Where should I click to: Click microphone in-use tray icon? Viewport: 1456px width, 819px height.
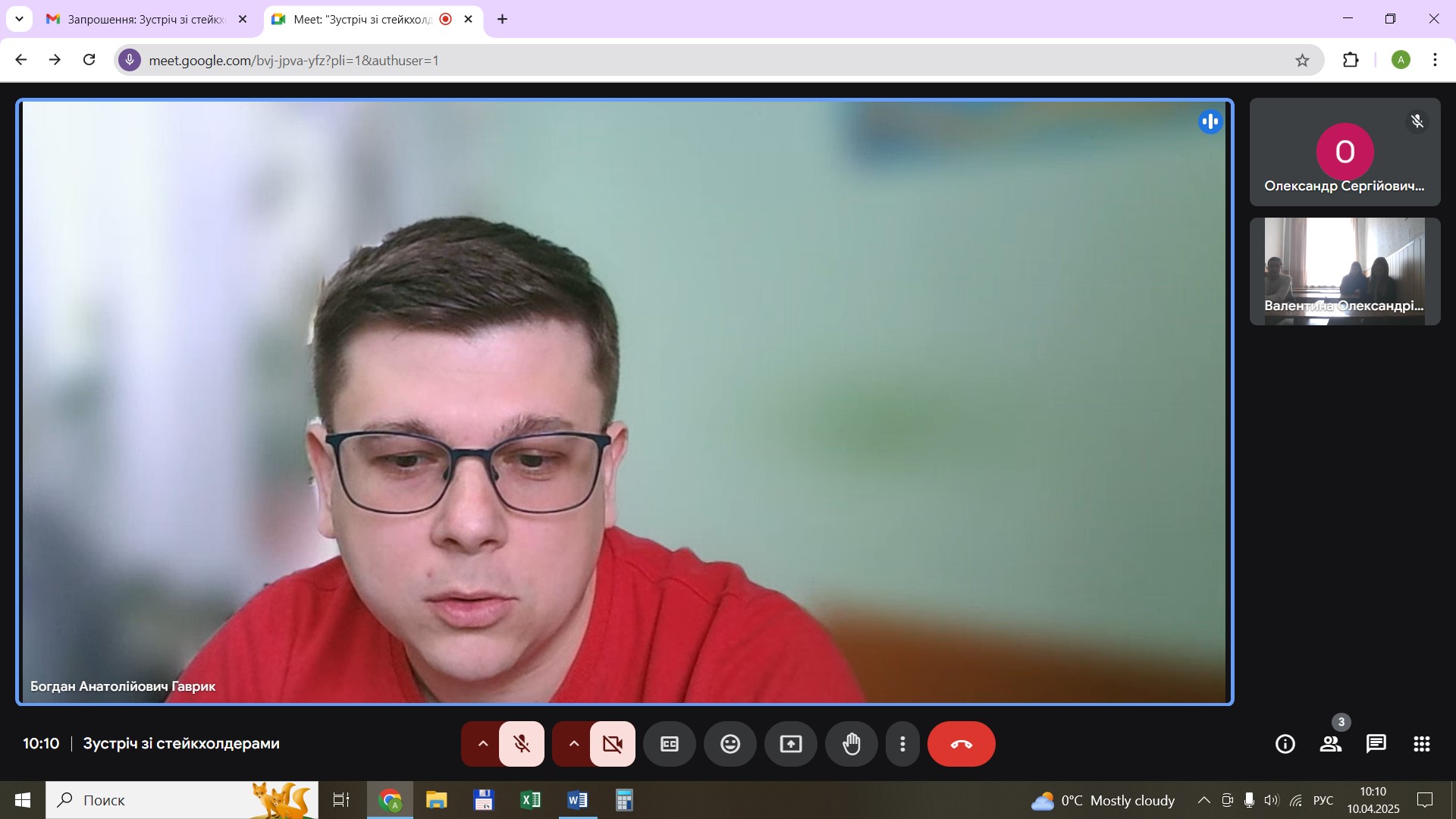tap(1249, 800)
